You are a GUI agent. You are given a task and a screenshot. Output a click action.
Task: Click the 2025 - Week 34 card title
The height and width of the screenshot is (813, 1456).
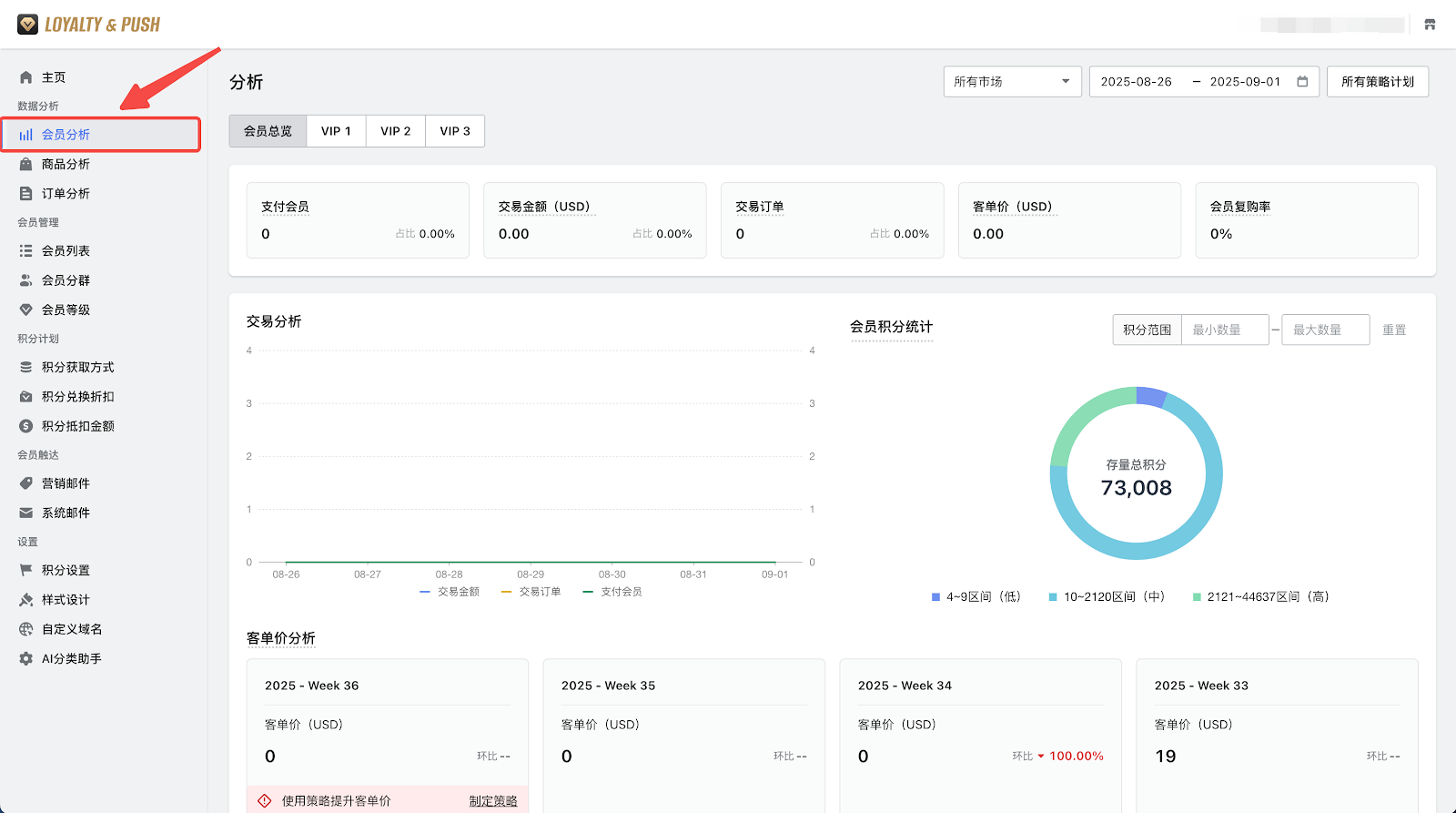pos(905,686)
